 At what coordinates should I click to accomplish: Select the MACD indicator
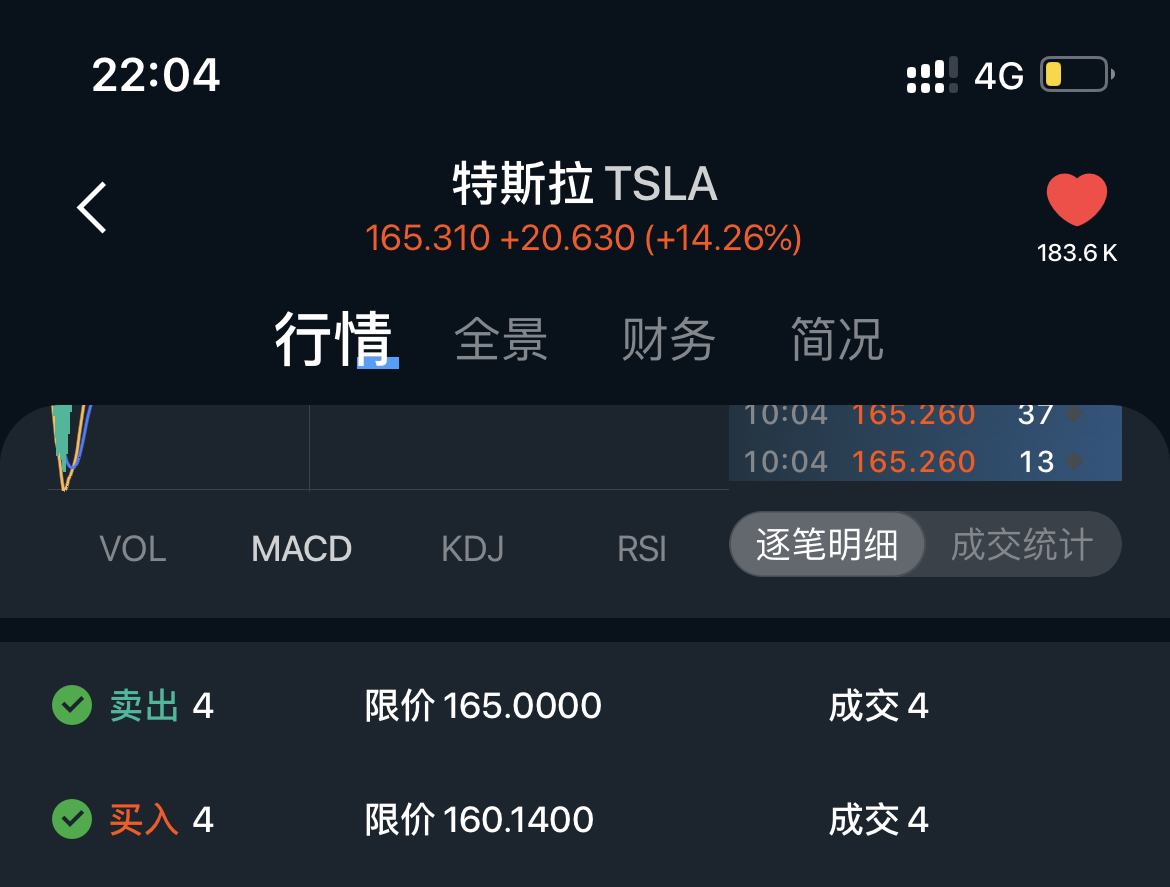point(301,548)
